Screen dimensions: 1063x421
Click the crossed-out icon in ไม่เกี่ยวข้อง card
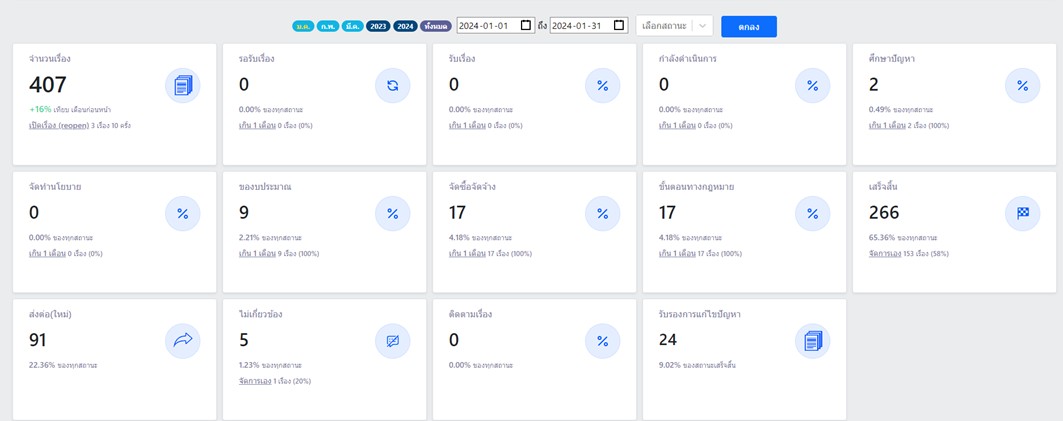pyautogui.click(x=393, y=341)
